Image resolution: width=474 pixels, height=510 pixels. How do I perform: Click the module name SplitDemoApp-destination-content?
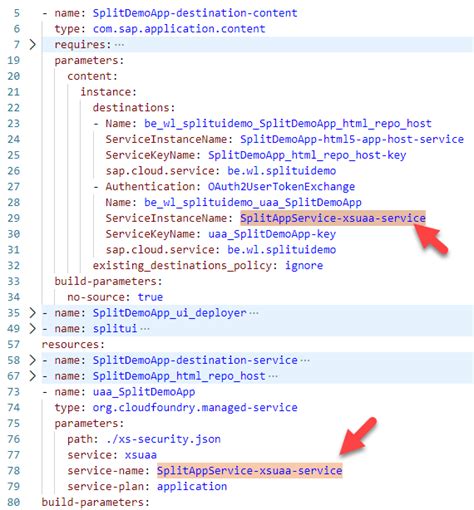click(195, 13)
